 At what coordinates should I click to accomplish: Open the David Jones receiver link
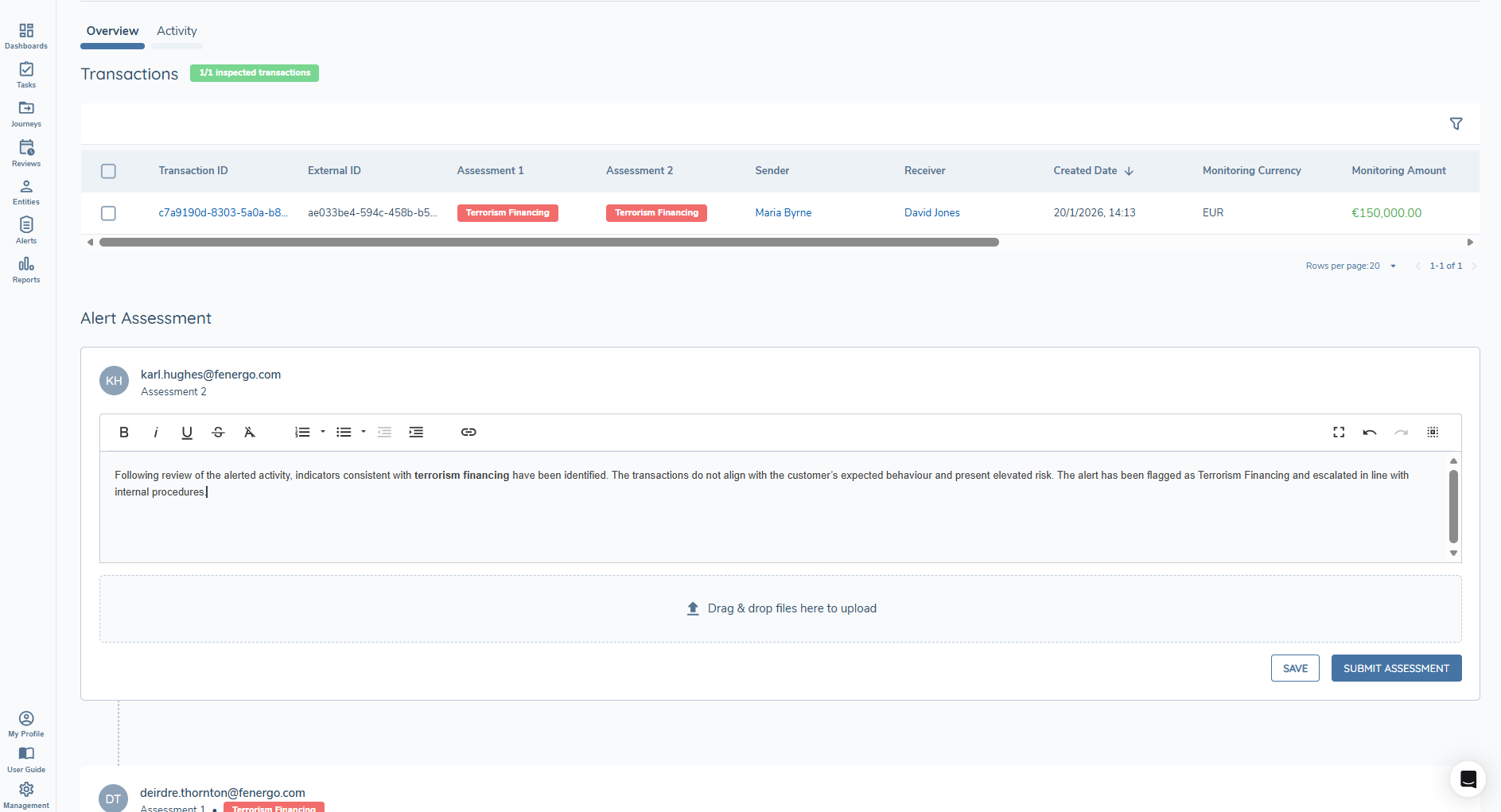[x=931, y=213]
